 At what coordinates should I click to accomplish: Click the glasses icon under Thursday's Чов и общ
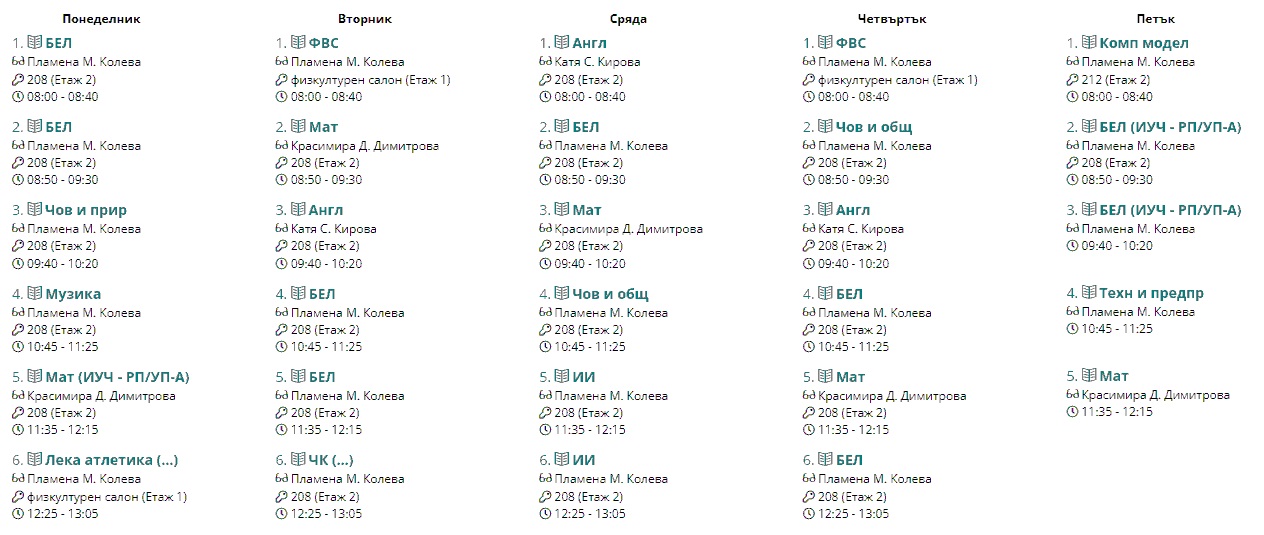(809, 146)
